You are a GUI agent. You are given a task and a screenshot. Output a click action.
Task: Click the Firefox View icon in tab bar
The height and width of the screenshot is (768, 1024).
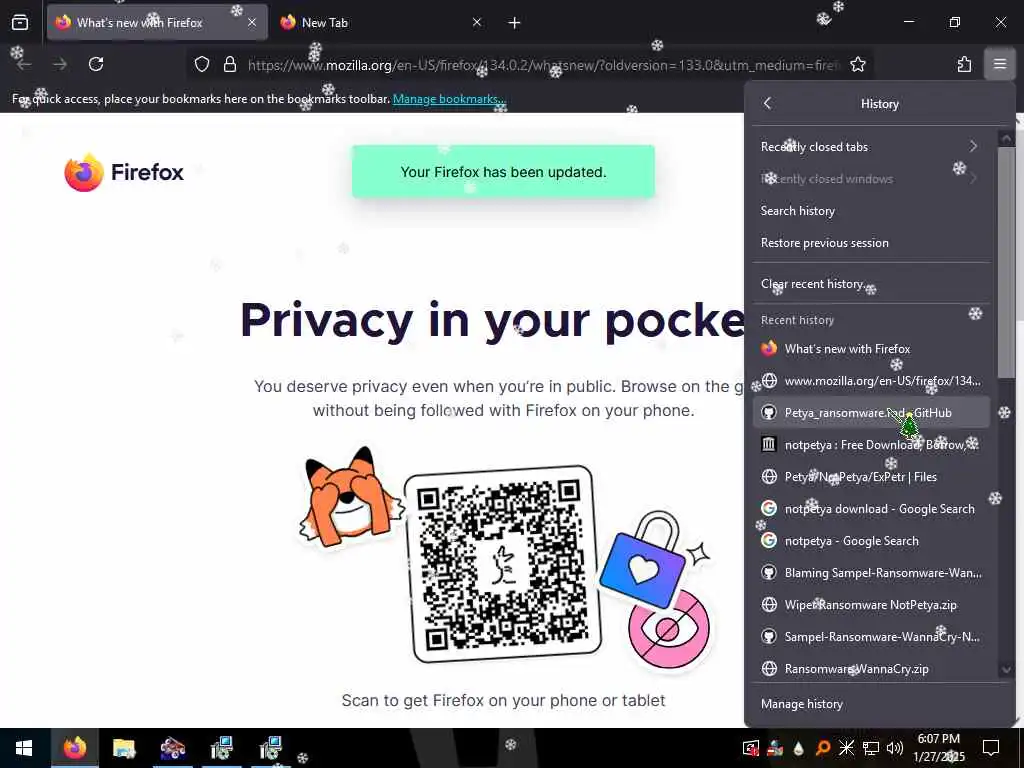(20, 23)
